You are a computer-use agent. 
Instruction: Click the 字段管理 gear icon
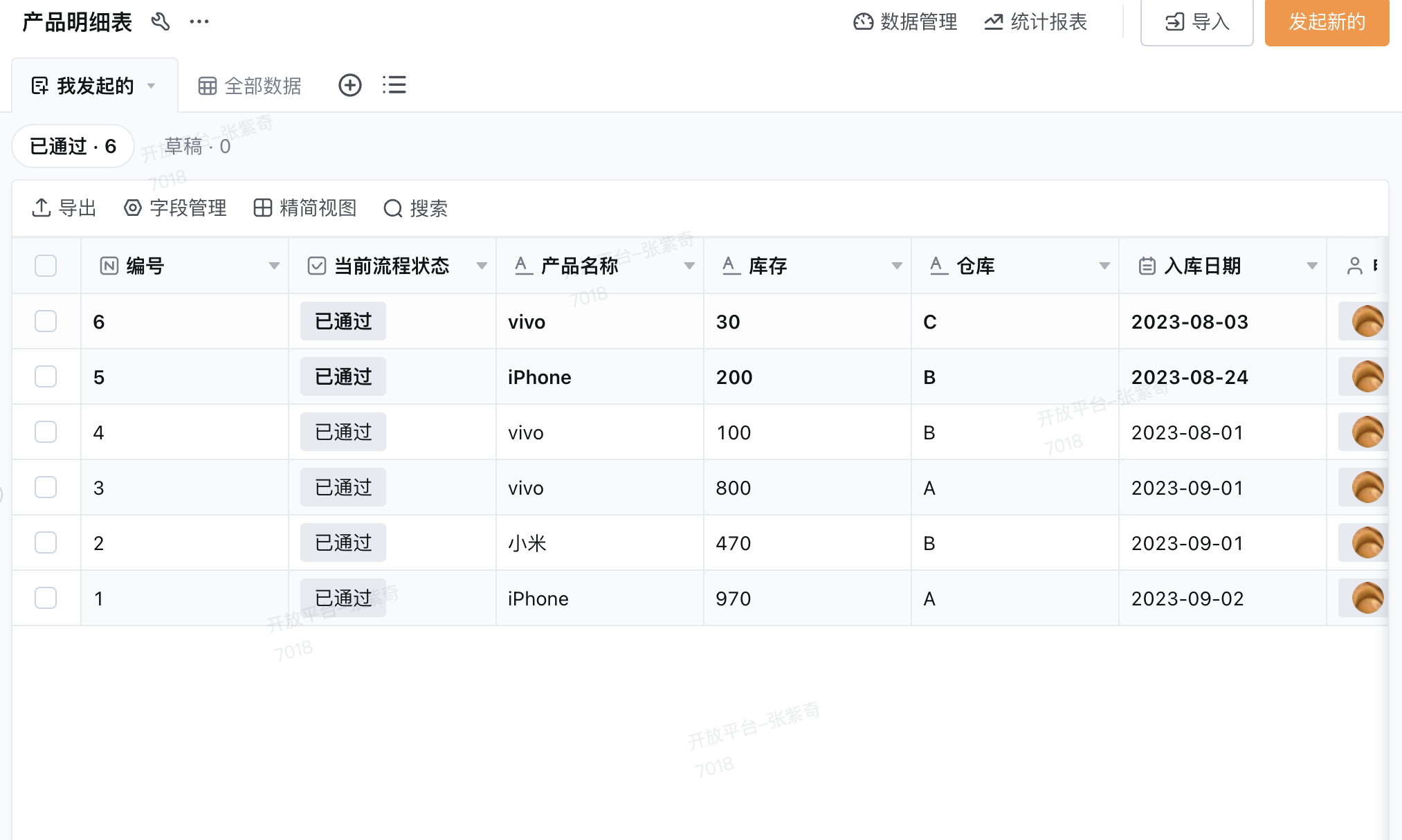pyautogui.click(x=133, y=208)
